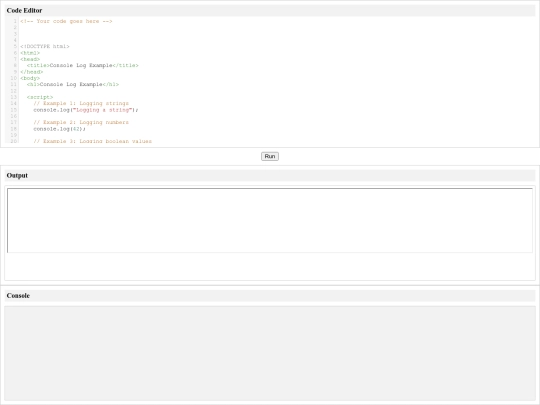This screenshot has height=405, width=540.
Task: Click the Run button
Action: [x=270, y=156]
